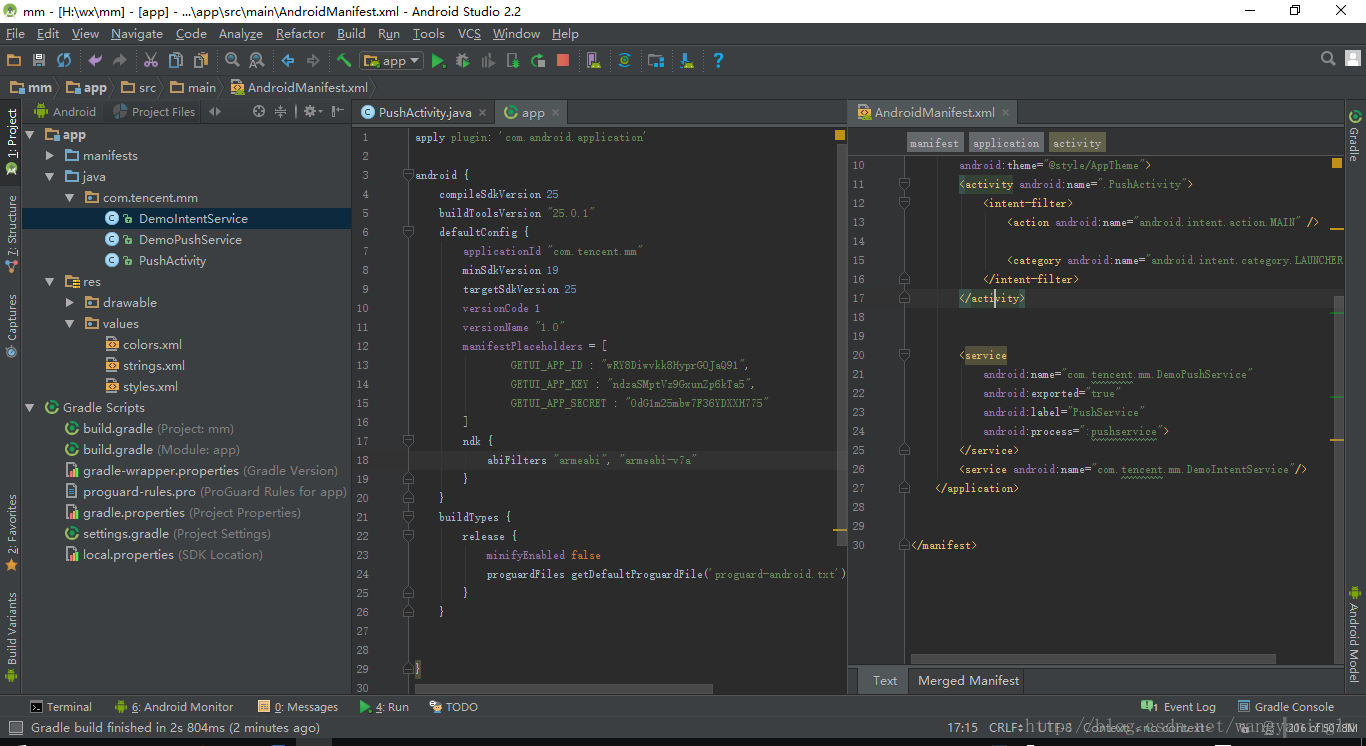1366x746 pixels.
Task: Toggle the Build Variants tool window
Action: pyautogui.click(x=11, y=636)
